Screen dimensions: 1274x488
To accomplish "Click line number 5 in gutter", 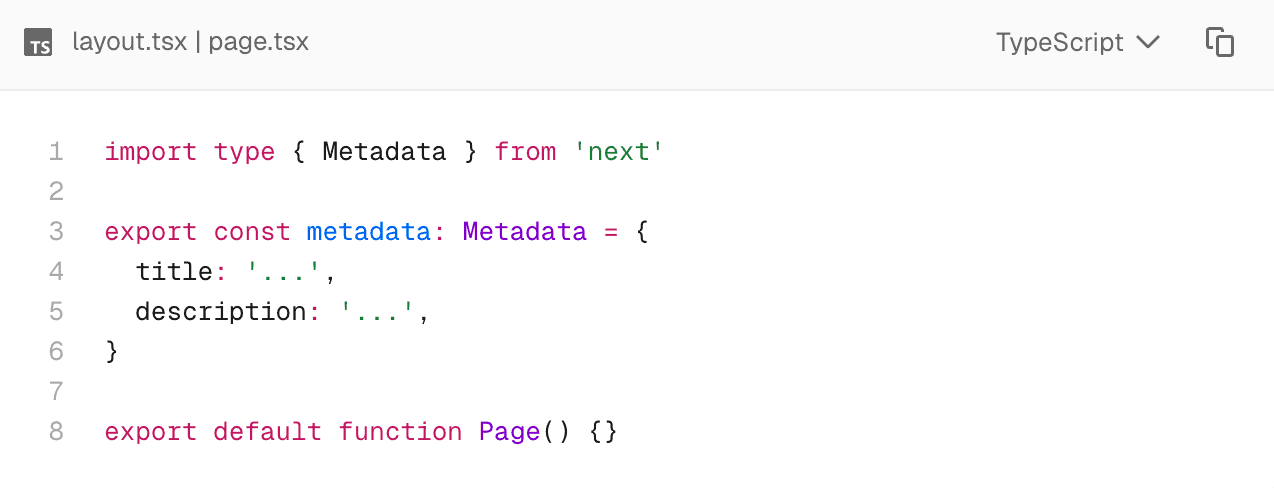I will tap(56, 312).
